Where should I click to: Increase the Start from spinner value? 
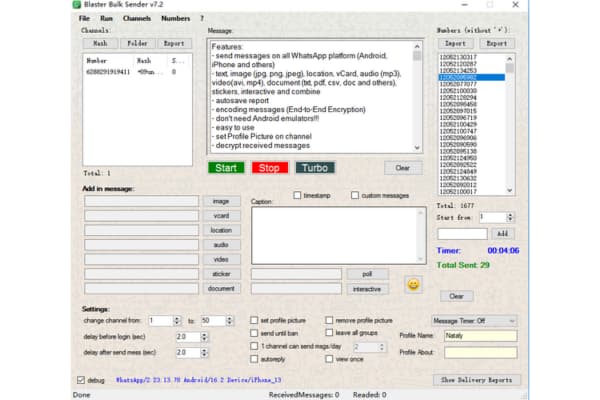510,214
